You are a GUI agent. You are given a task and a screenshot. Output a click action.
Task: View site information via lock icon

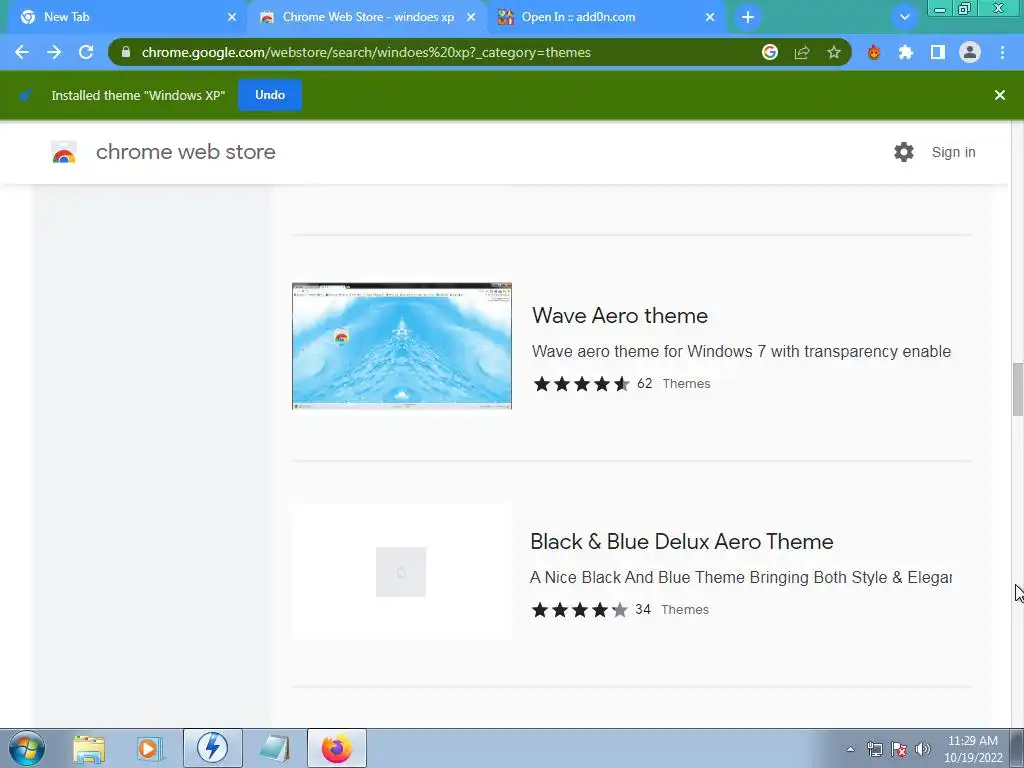coord(126,52)
